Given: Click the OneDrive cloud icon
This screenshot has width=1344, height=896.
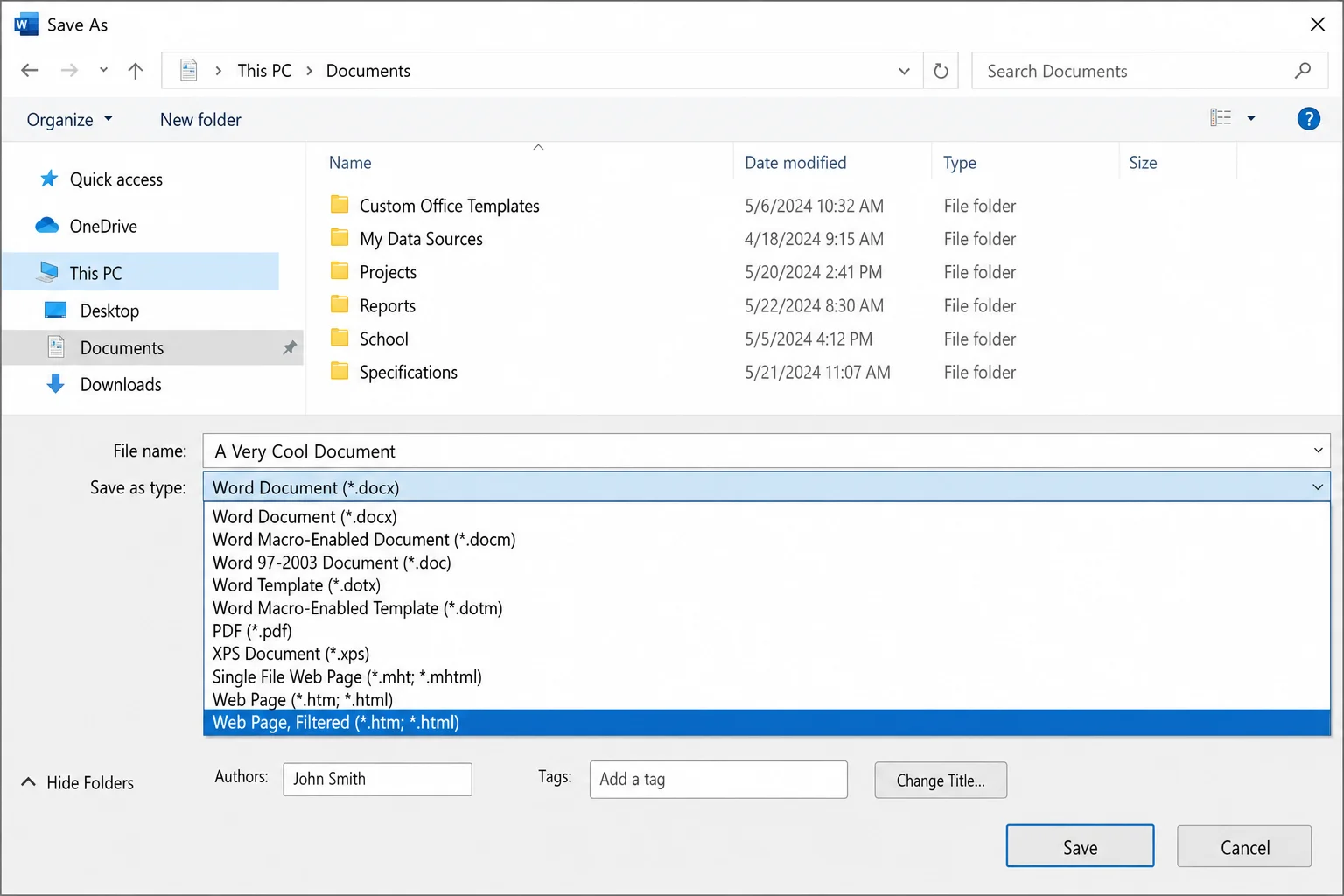Looking at the screenshot, I should [47, 225].
